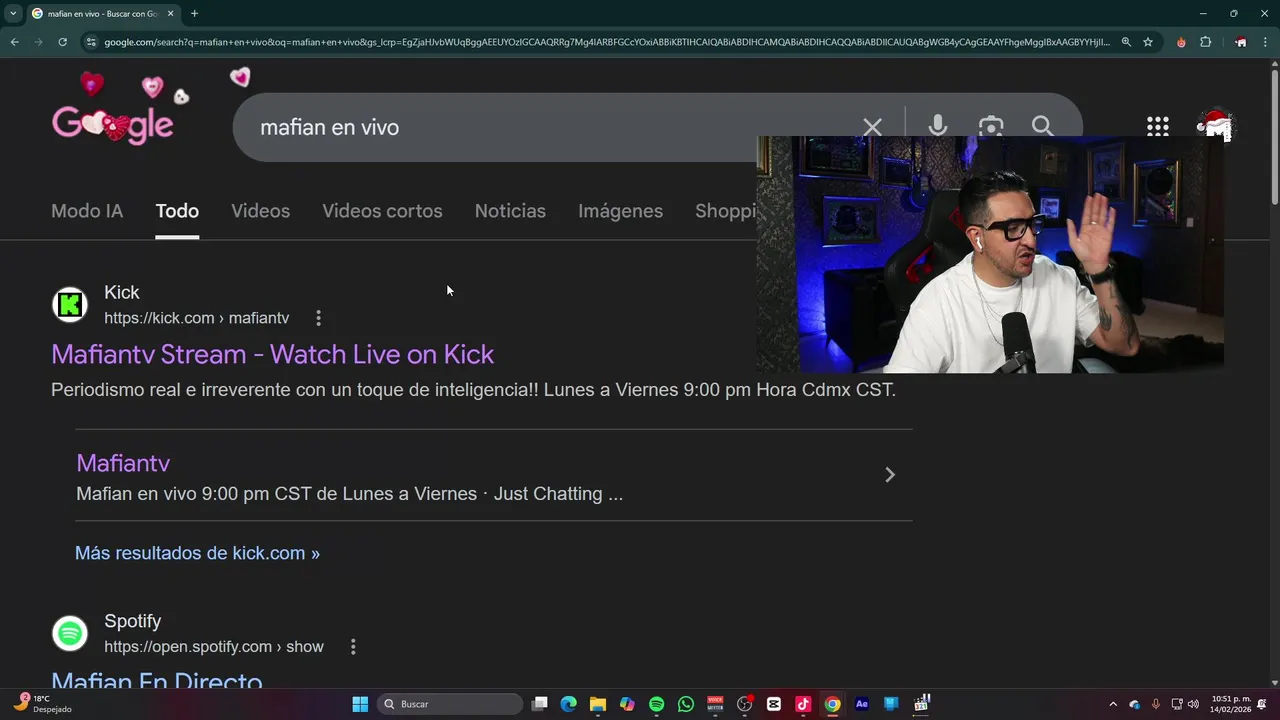1280x720 pixels.
Task: Open the Google apps grid
Action: 1157,126
